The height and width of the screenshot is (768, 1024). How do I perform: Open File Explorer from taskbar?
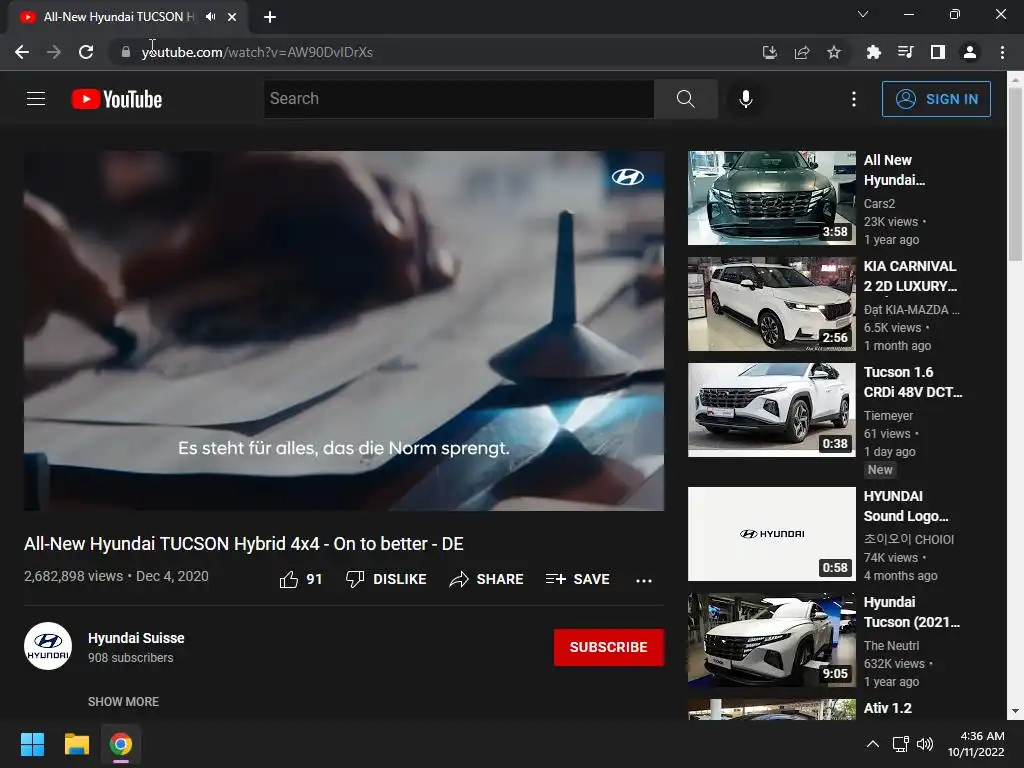[x=76, y=744]
